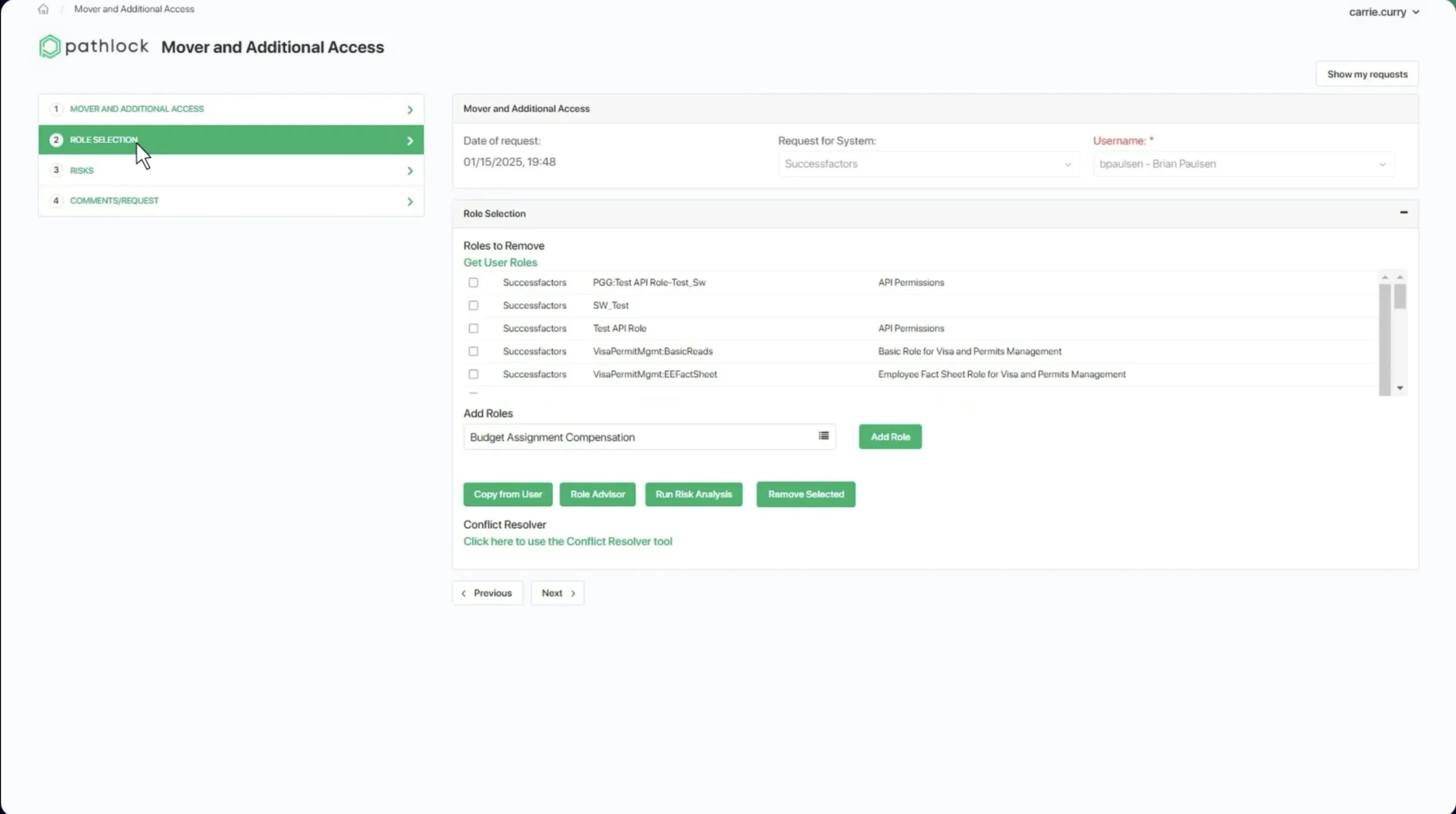1456x814 pixels.
Task: Click the chevron next to Role Selection step
Action: click(x=410, y=140)
